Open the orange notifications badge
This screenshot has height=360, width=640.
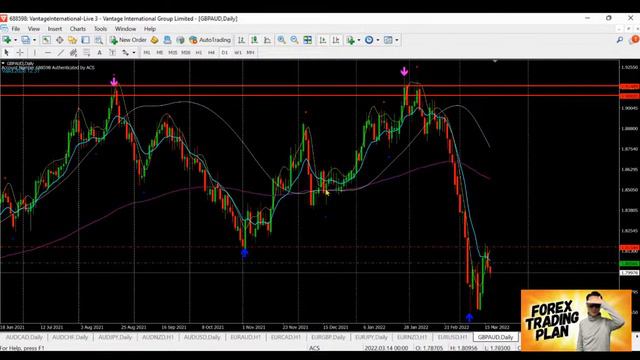pos(635,39)
